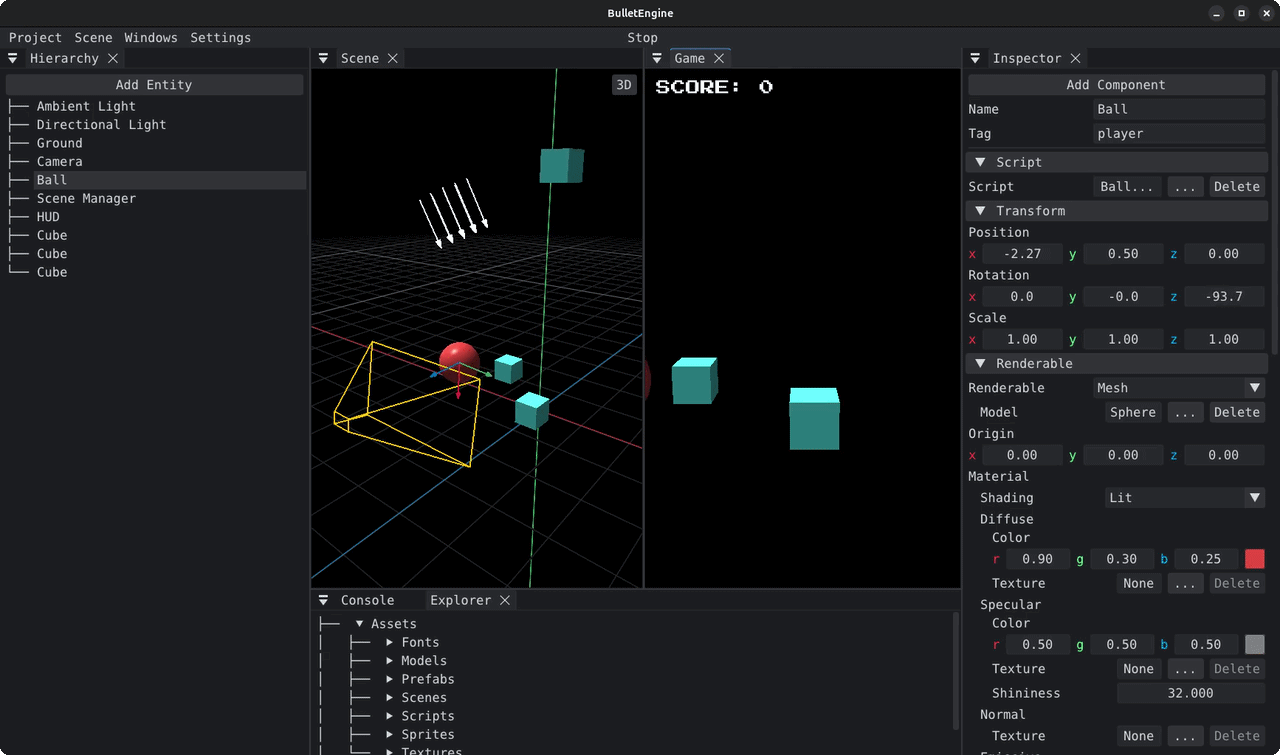Expand the Fonts folder
This screenshot has height=755, width=1280.
[x=390, y=643]
